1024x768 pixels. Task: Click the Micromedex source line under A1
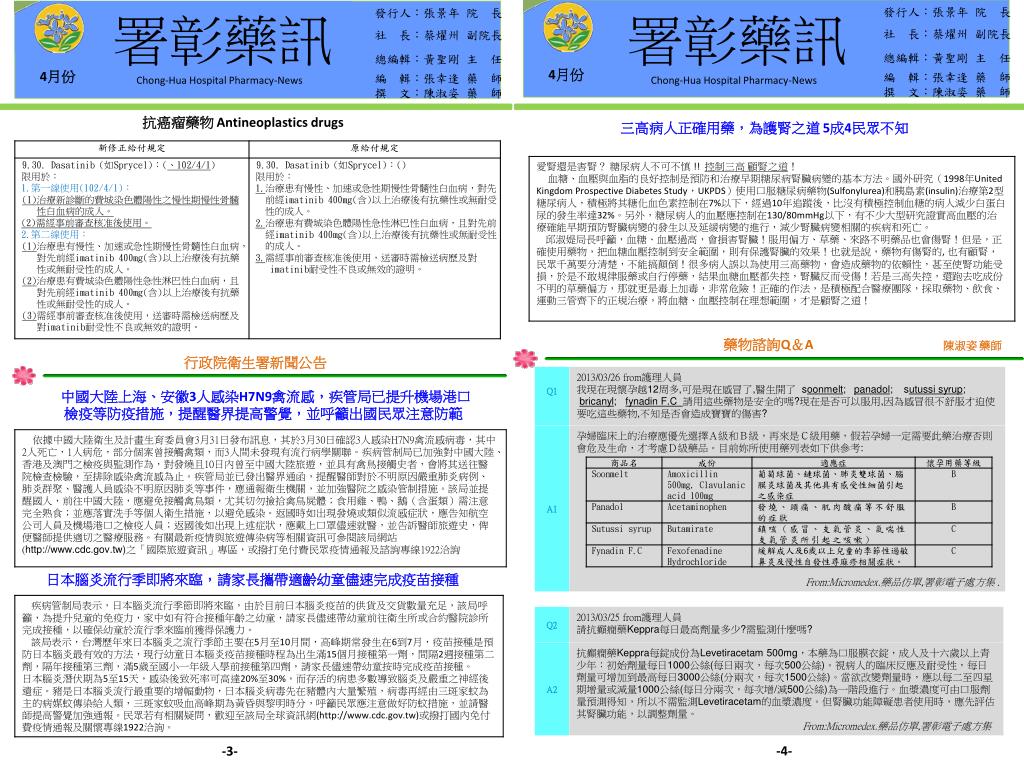tap(903, 581)
